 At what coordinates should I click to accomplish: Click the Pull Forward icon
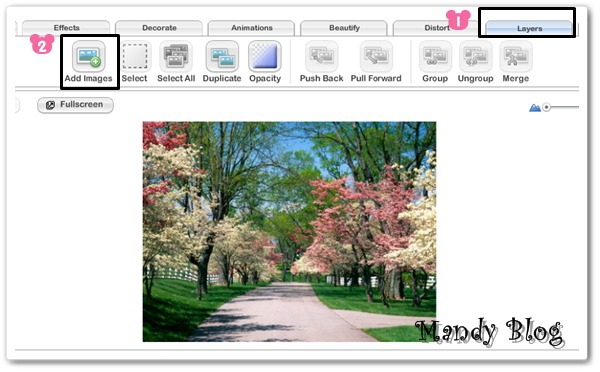pyautogui.click(x=376, y=56)
